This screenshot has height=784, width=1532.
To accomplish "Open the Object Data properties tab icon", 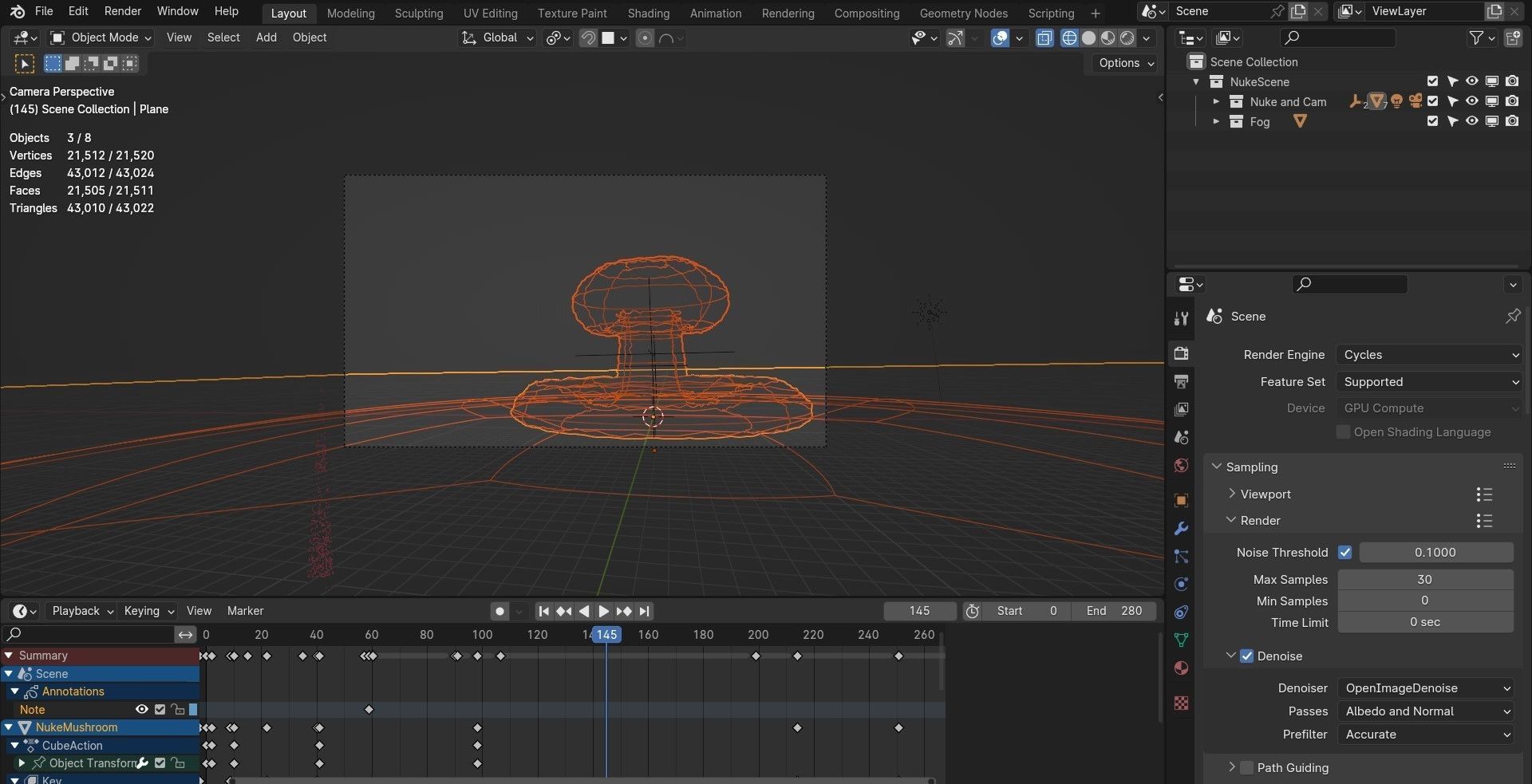I will click(1182, 640).
